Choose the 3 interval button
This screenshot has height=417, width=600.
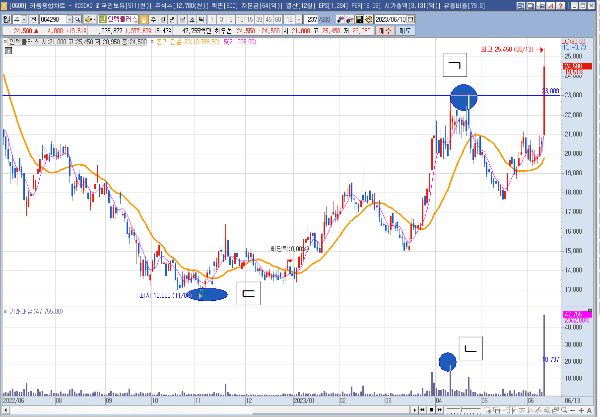click(221, 19)
